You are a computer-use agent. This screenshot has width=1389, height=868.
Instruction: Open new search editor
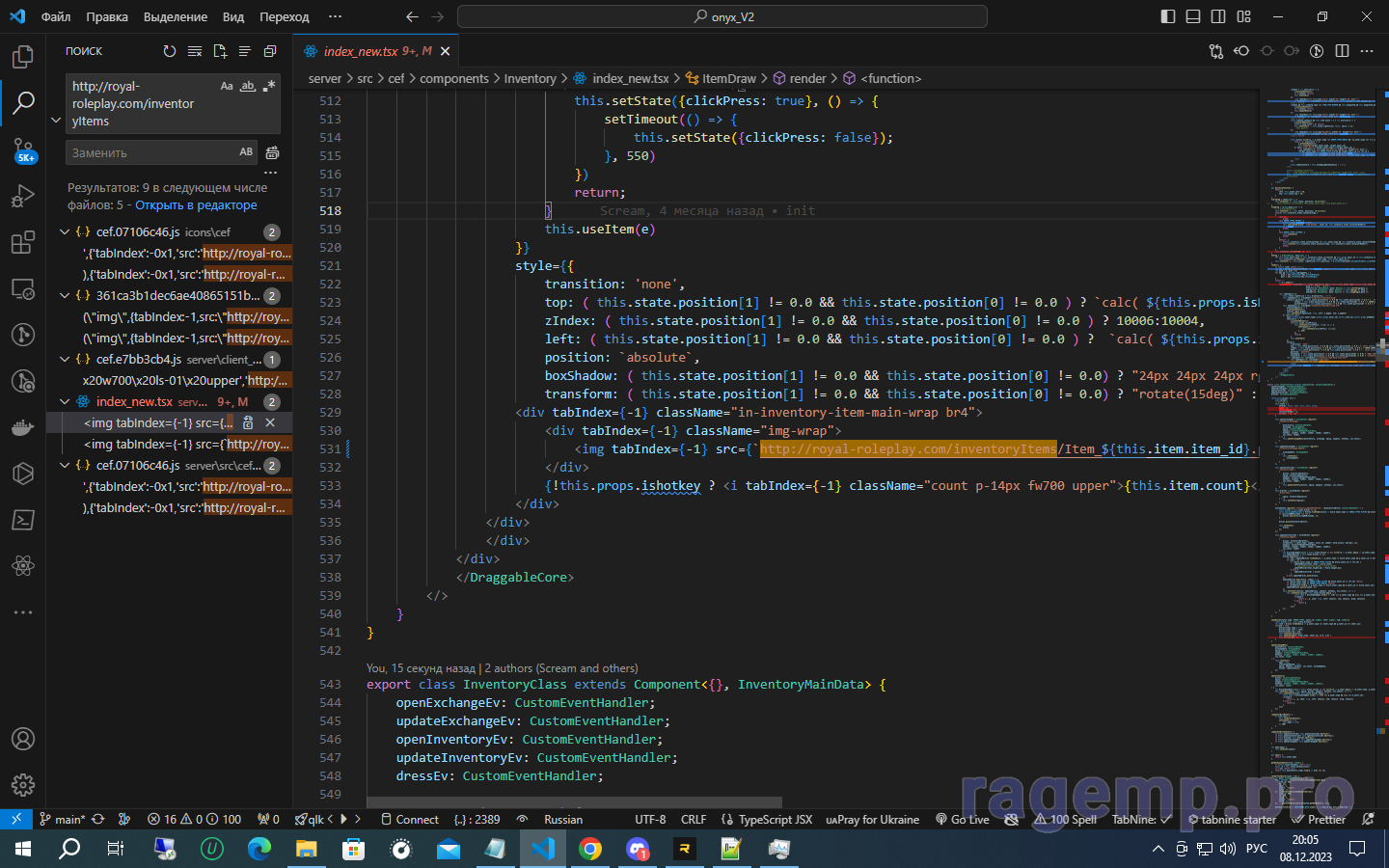220,51
